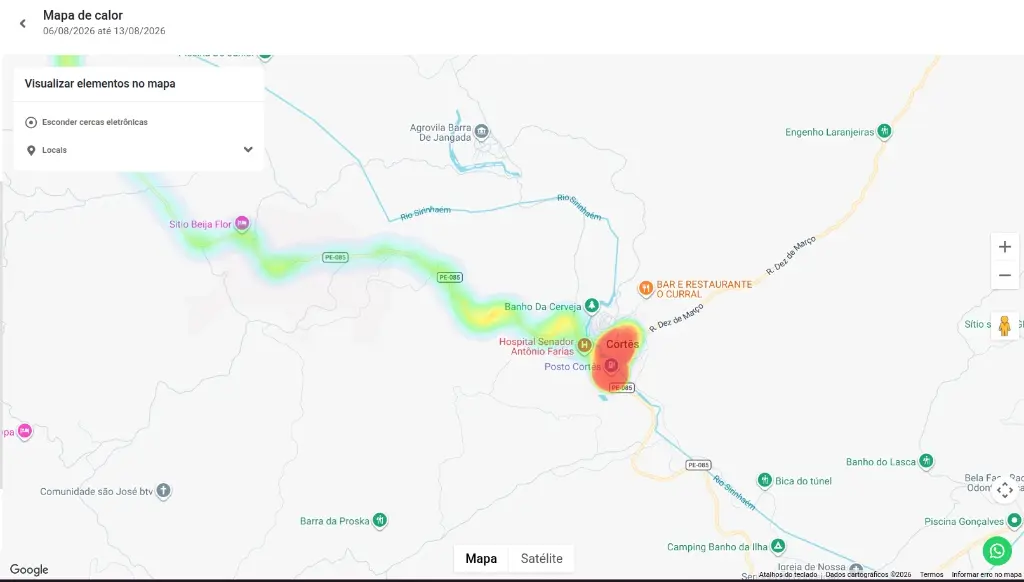
Task: Click the Visualizar elementos no mapa heading
Action: tap(100, 84)
